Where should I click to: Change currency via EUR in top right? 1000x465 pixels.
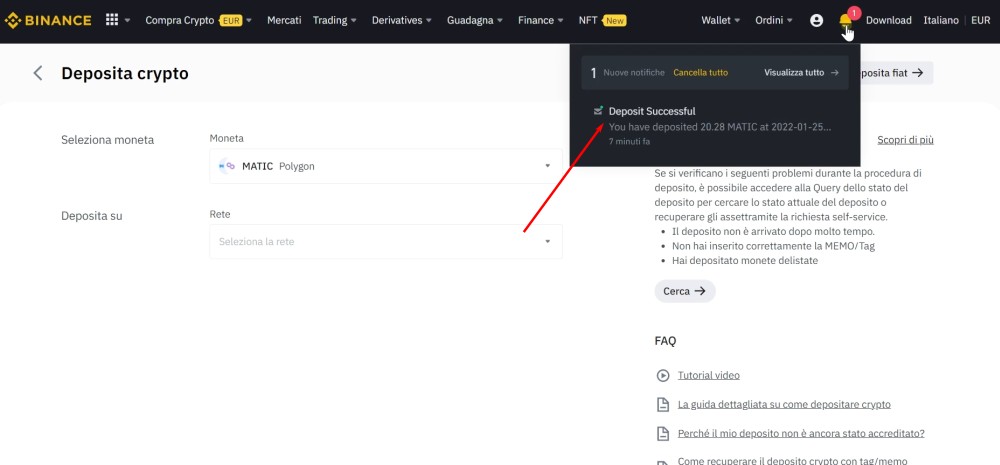(x=981, y=20)
